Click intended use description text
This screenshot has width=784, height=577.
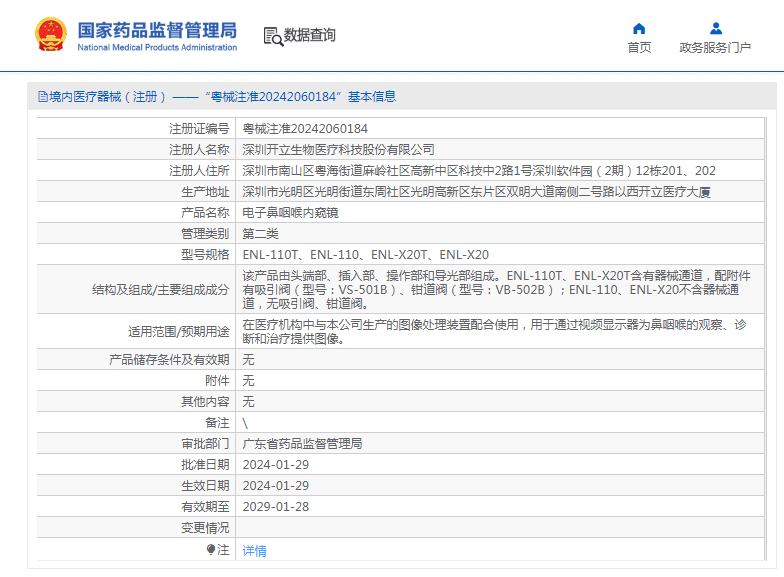(494, 332)
